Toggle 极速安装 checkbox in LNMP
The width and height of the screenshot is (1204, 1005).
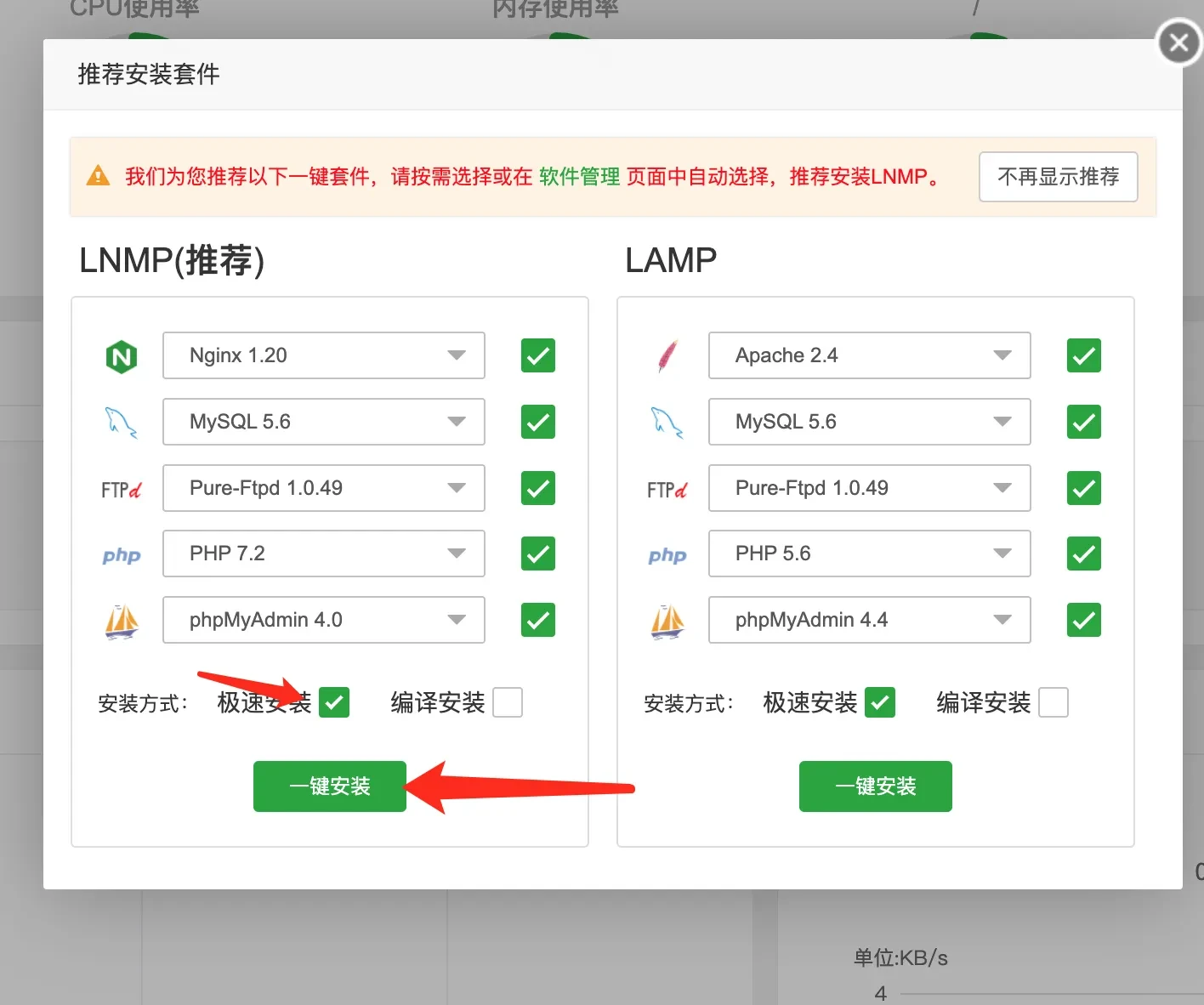click(334, 702)
